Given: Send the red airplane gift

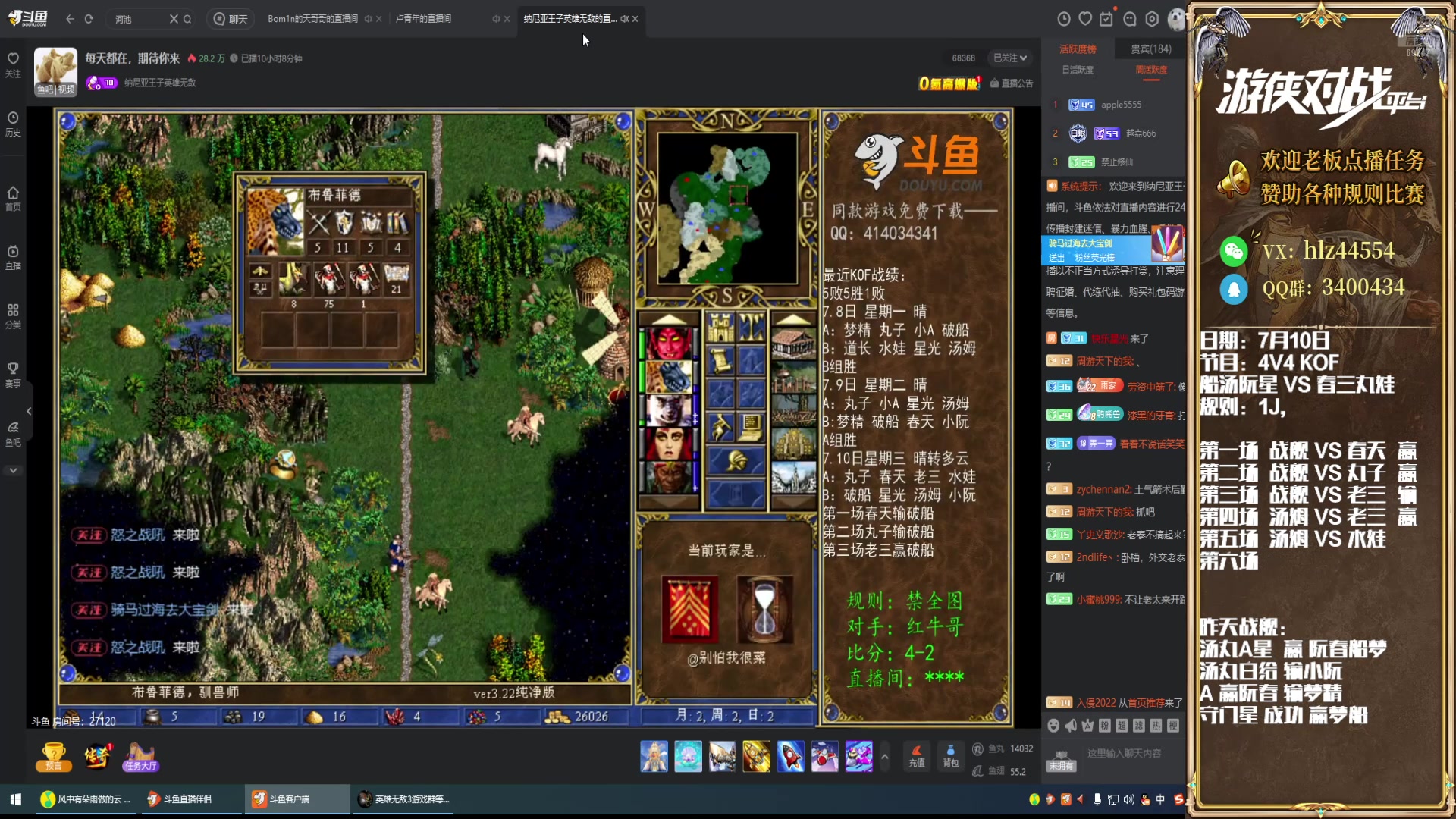Looking at the screenshot, I should click(824, 756).
